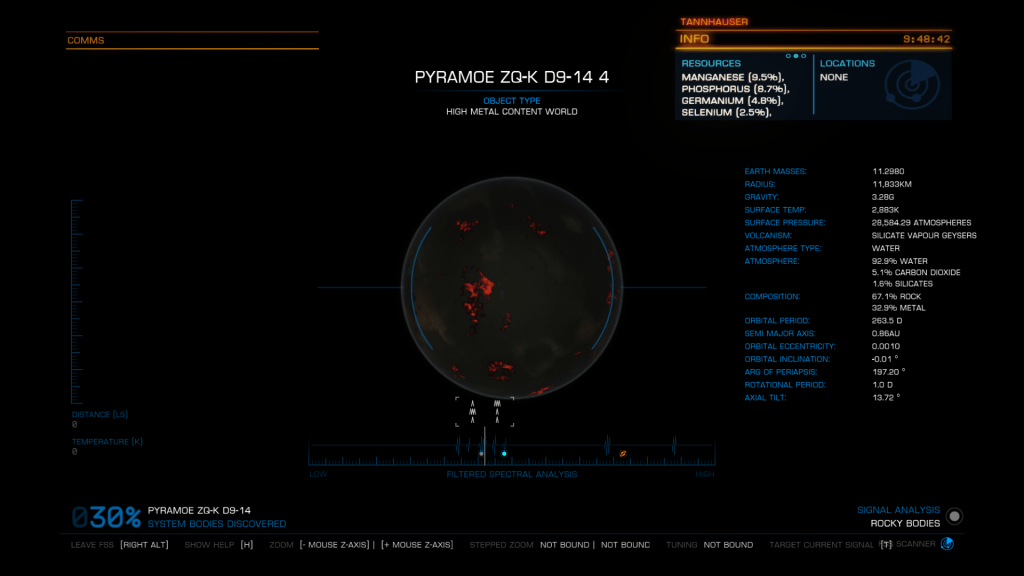Select the first info page dot
Viewport: 1024px width, 576px height.
(x=789, y=56)
